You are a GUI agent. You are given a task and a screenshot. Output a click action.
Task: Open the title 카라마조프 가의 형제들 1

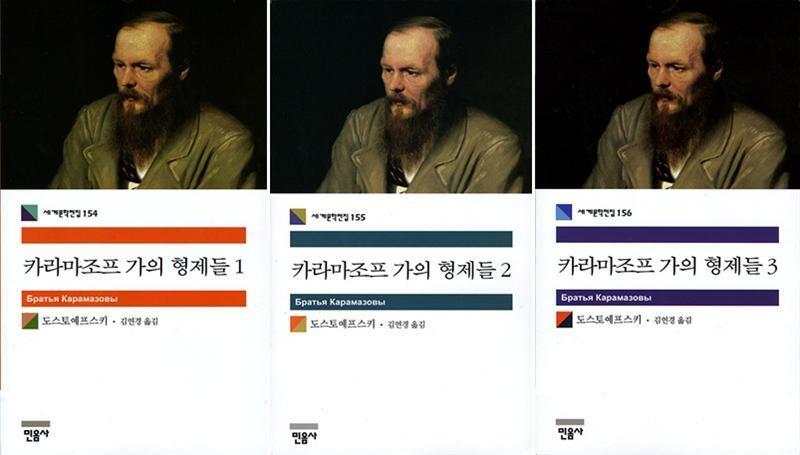[x=134, y=267]
